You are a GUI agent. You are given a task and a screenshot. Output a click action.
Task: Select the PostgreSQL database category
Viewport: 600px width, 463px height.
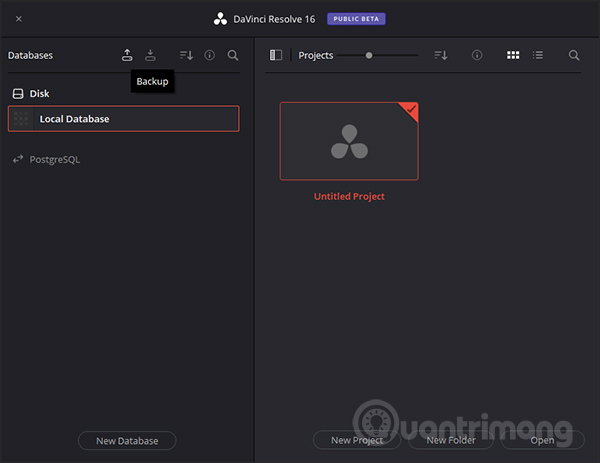(46, 159)
